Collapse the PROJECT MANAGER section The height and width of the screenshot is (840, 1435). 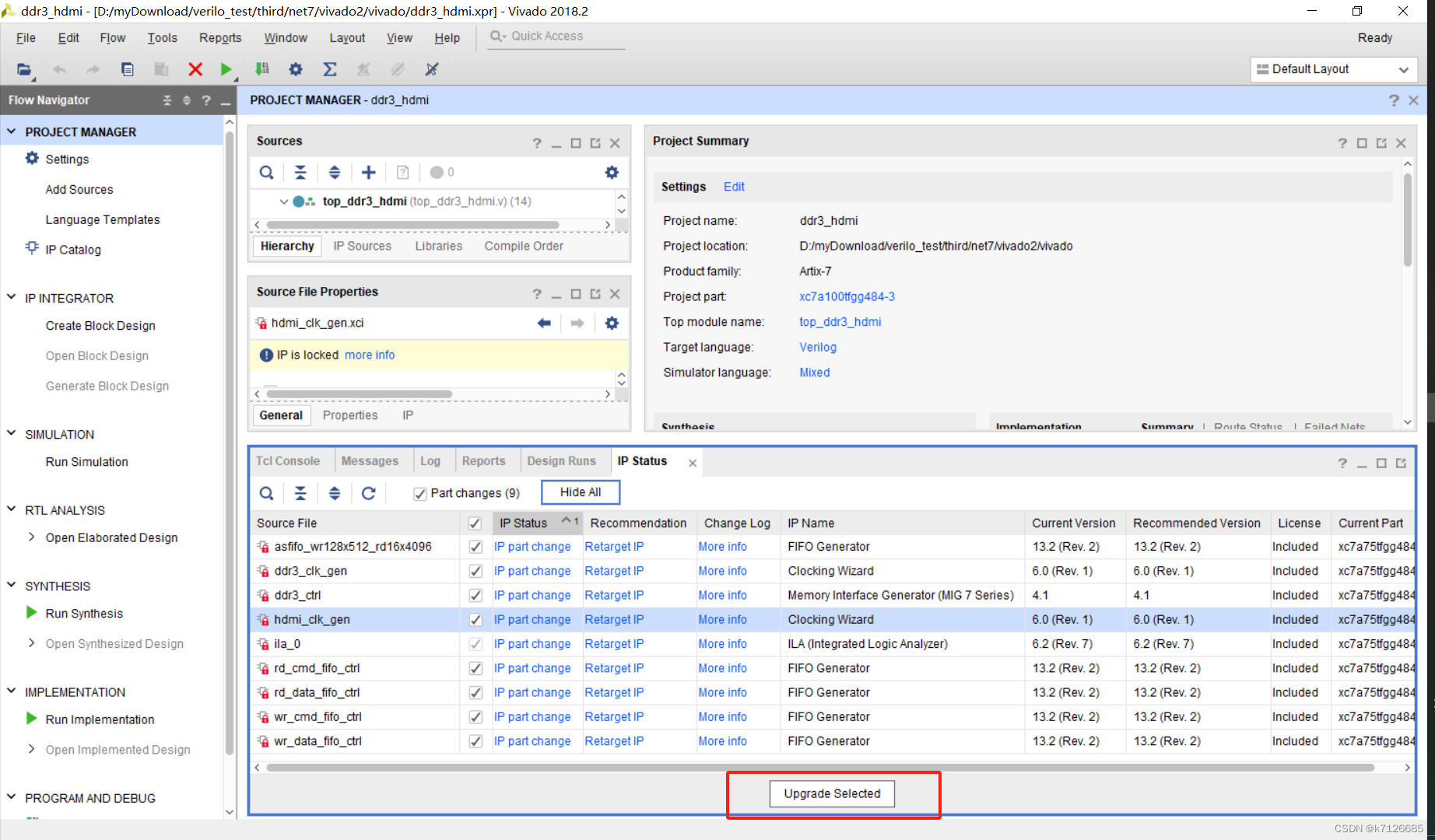pyautogui.click(x=12, y=131)
